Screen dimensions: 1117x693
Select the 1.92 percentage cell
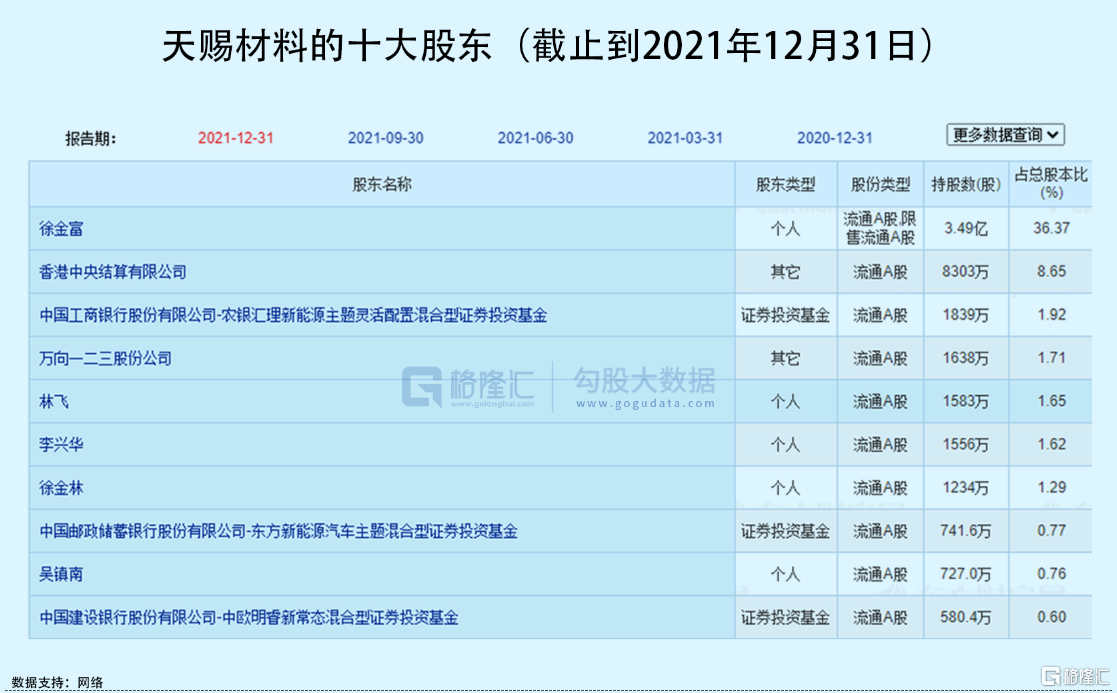1051,316
